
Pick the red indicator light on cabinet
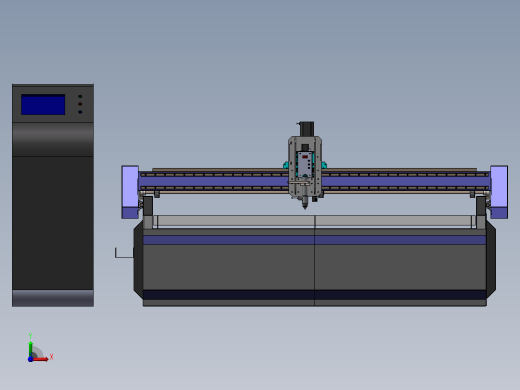point(80,104)
